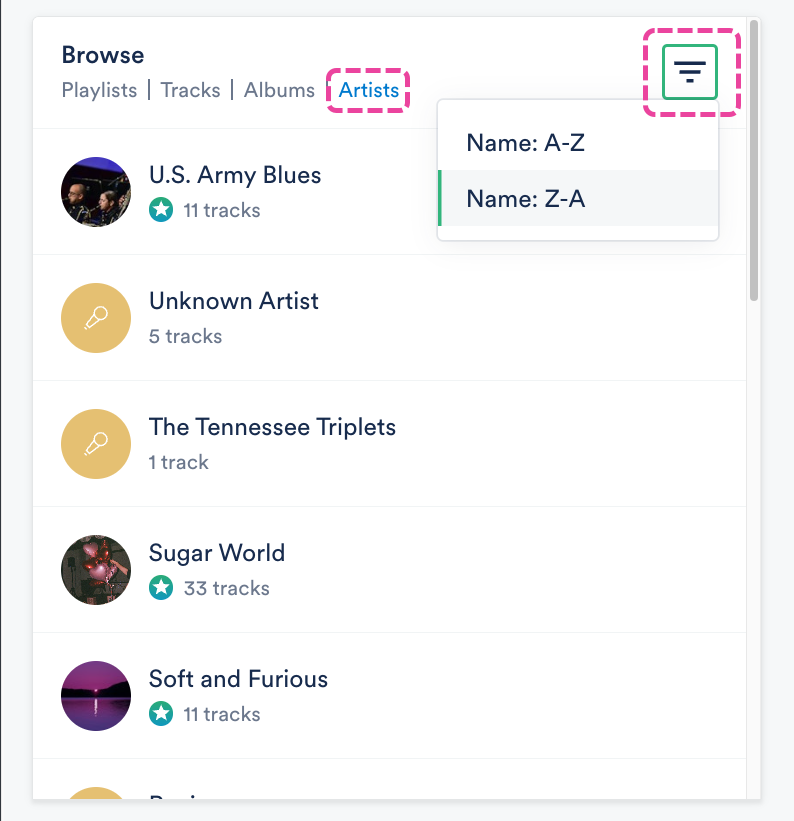Screen dimensions: 794x821
Task: Choose the Name: Z-A sort option
Action: tap(525, 199)
